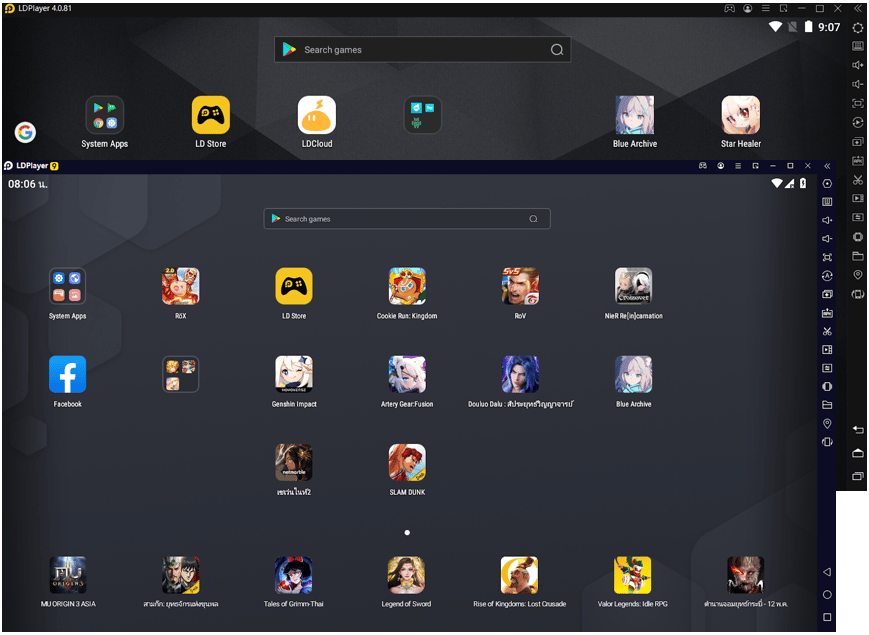Image resolution: width=869 pixels, height=635 pixels.
Task: Click volume down in LDPlayer 4 sidebar
Action: (x=858, y=84)
